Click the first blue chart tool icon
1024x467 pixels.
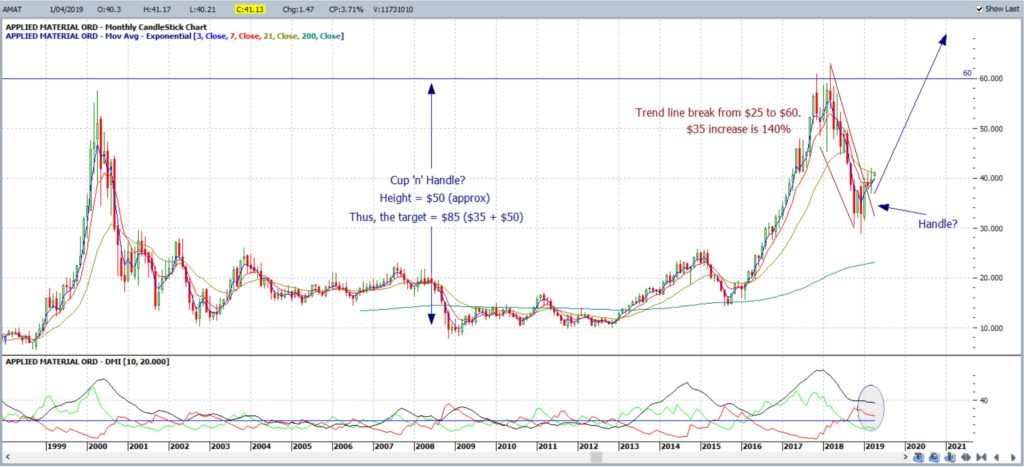coord(918,457)
